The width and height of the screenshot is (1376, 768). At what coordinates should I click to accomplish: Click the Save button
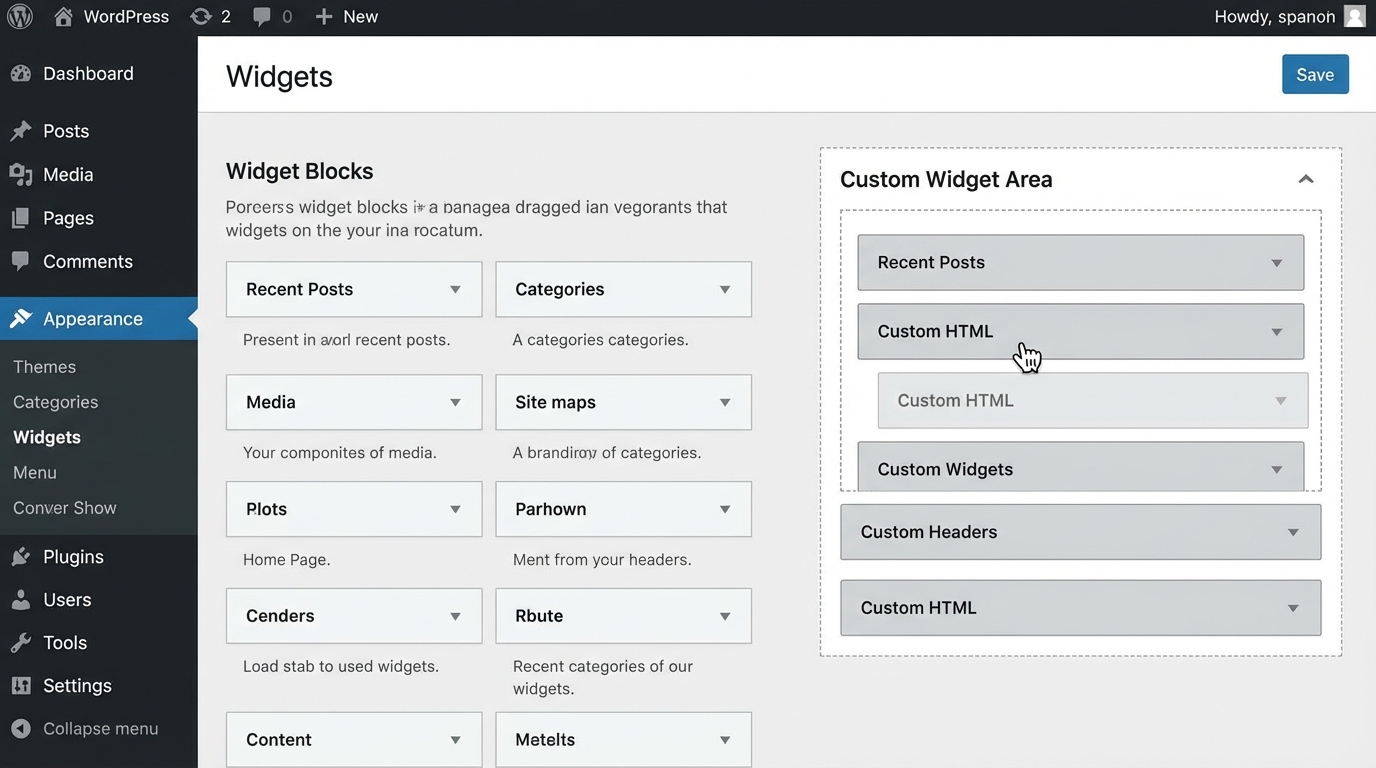1315,73
